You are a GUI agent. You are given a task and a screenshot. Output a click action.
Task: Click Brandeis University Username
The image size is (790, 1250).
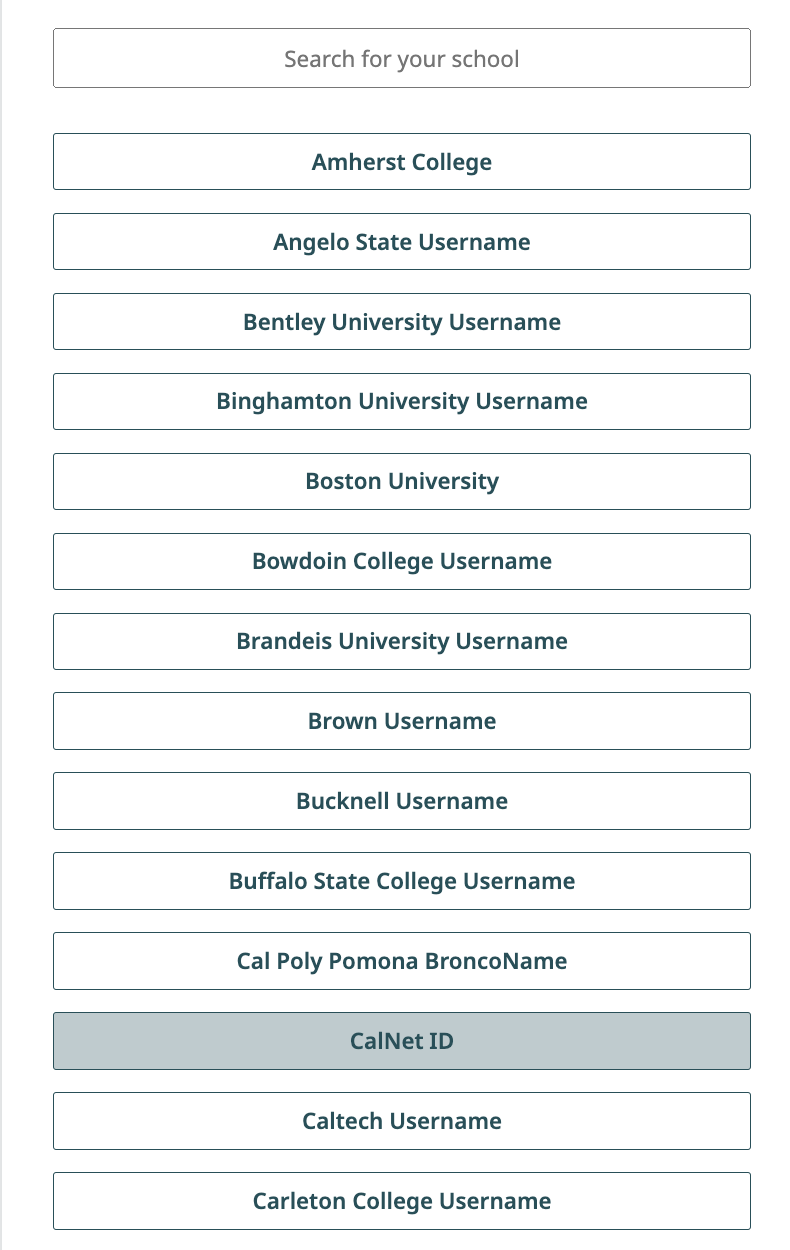(401, 642)
